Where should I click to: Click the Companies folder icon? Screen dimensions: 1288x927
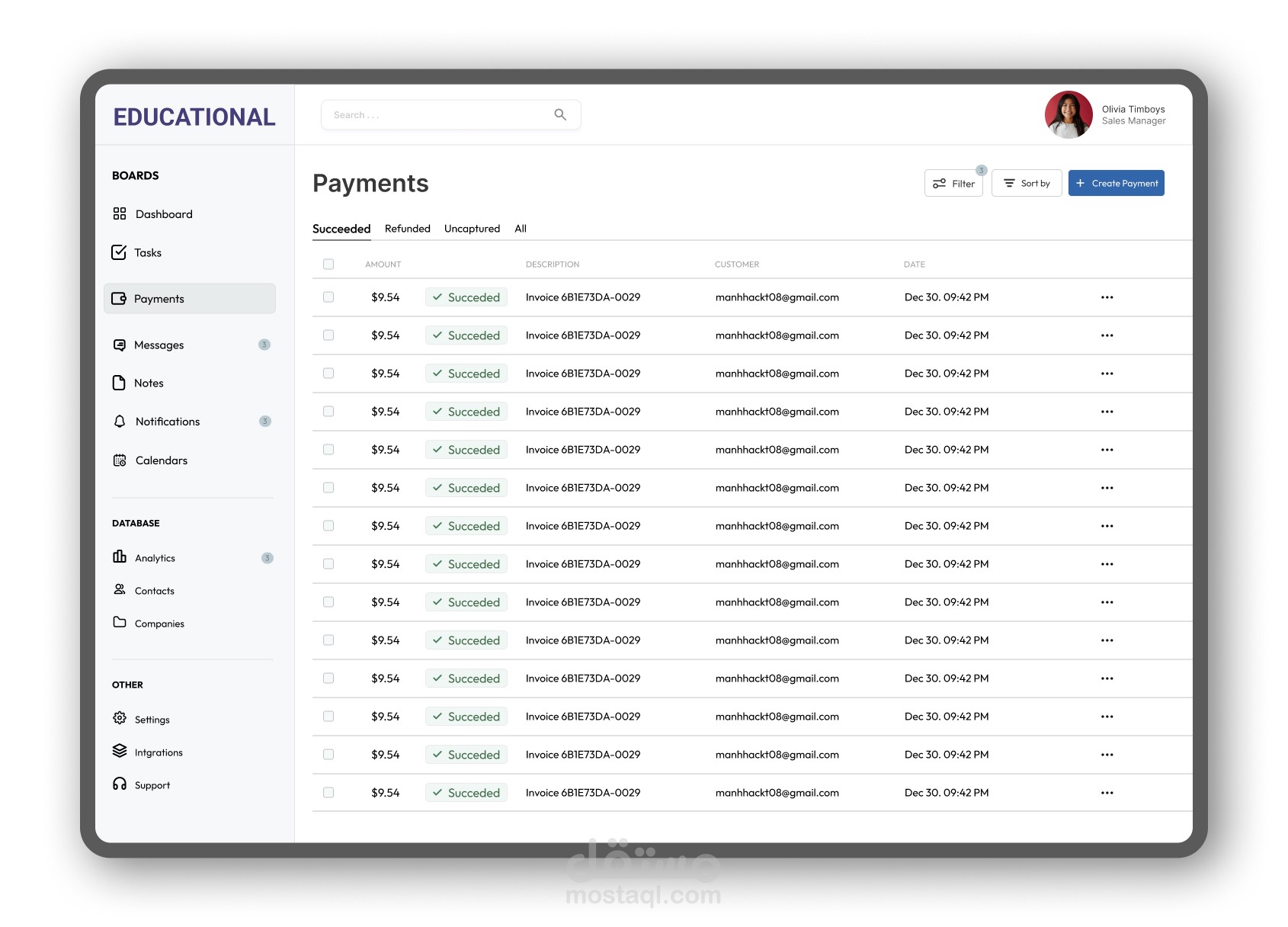[x=120, y=622]
